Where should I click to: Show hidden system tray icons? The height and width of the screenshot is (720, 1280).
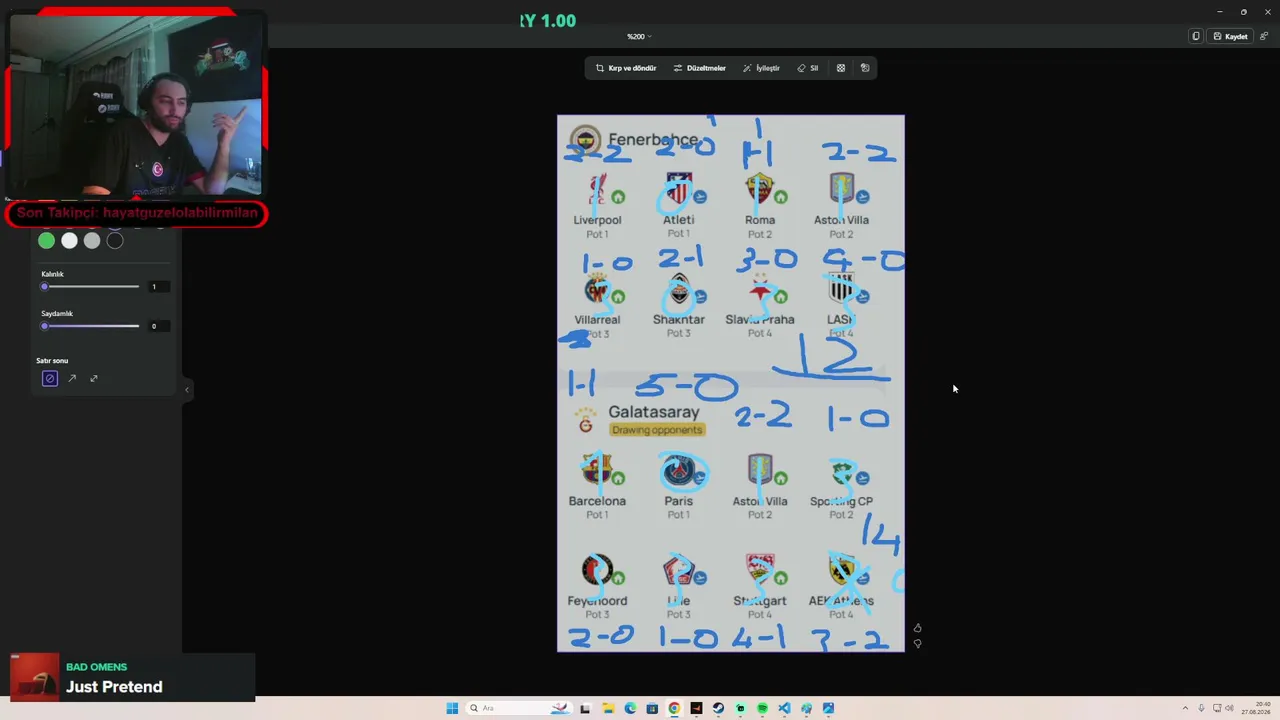tap(1185, 708)
